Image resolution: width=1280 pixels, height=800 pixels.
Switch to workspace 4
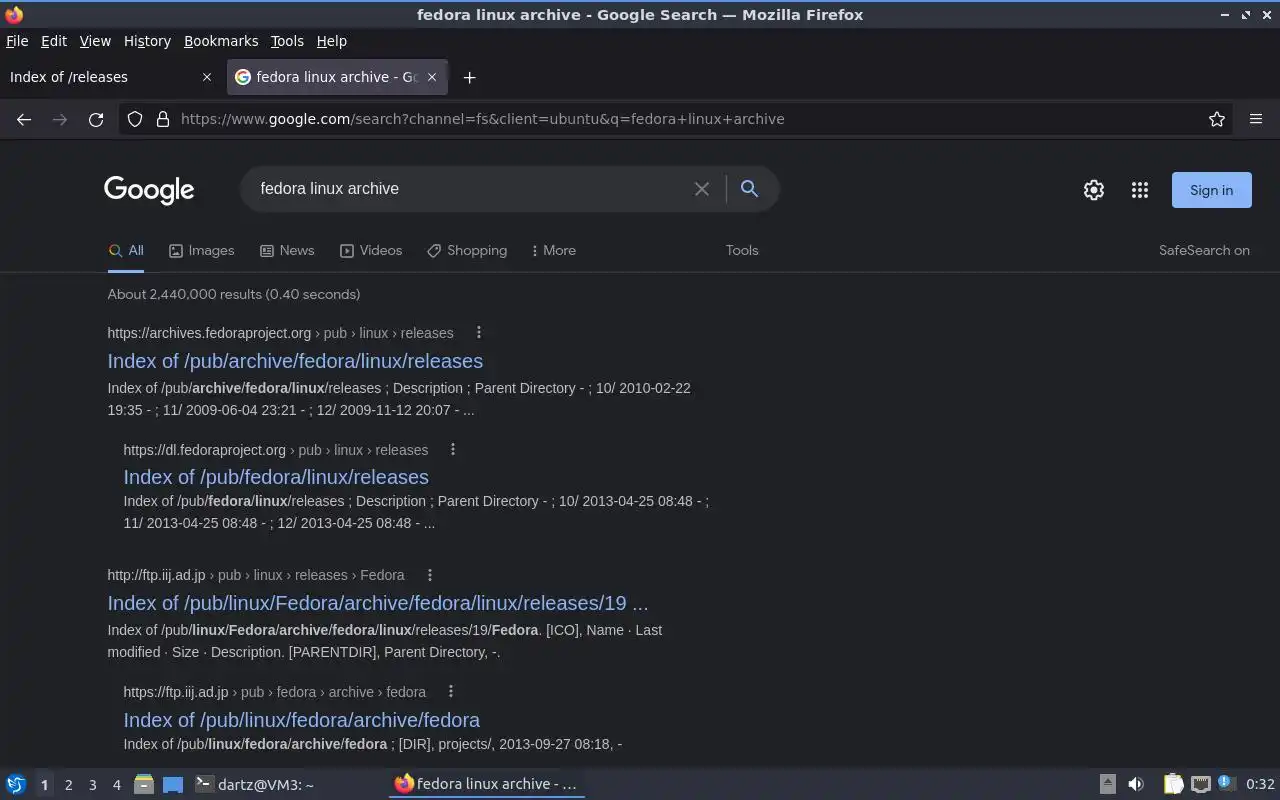pyautogui.click(x=116, y=785)
